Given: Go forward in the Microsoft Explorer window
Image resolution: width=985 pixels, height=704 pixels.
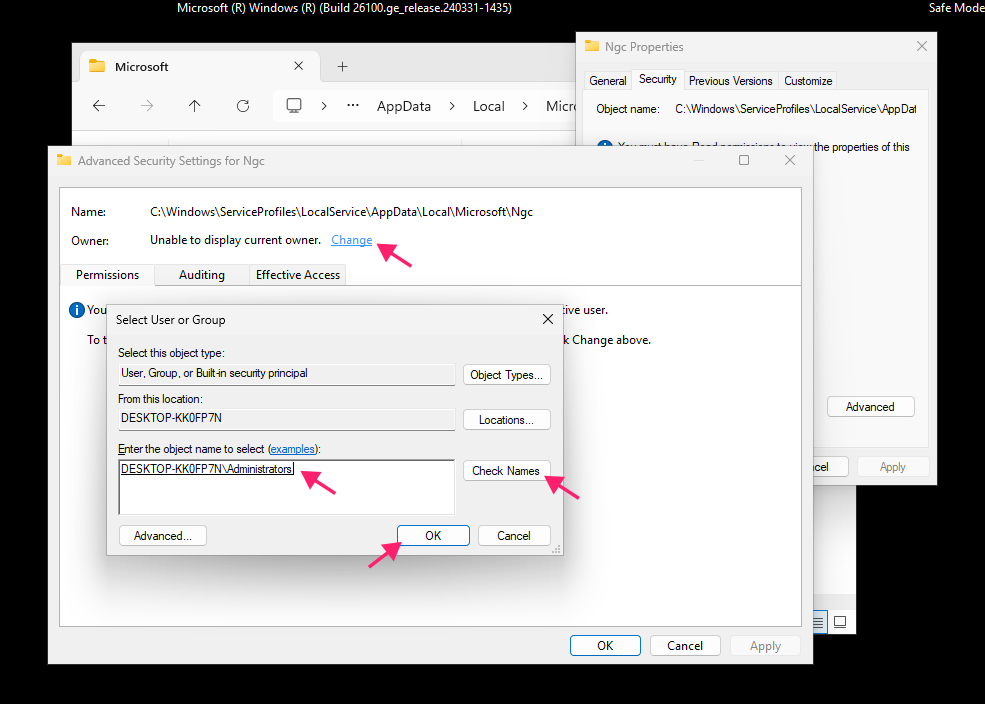Looking at the screenshot, I should tap(147, 106).
